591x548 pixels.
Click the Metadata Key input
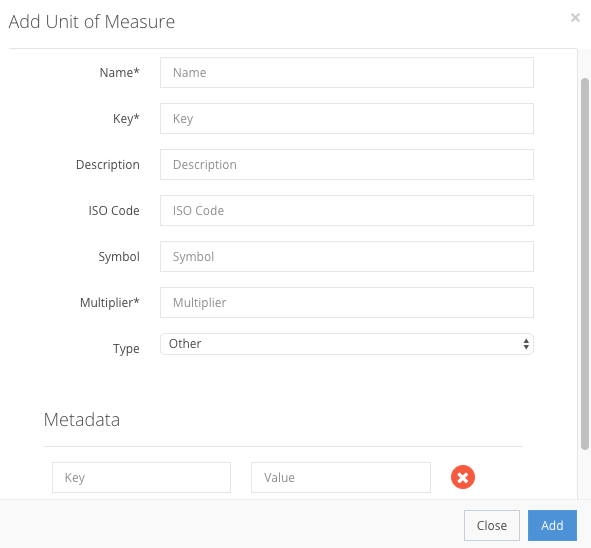coord(141,477)
